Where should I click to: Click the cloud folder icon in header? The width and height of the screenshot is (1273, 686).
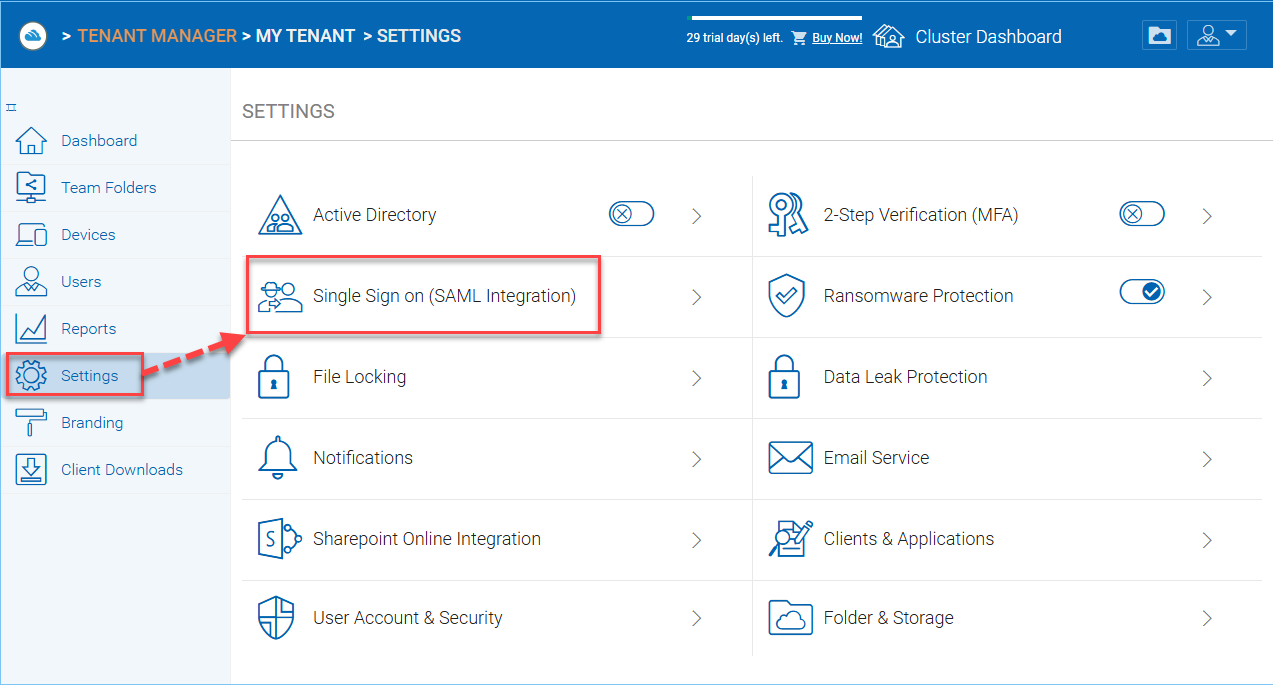click(1160, 35)
